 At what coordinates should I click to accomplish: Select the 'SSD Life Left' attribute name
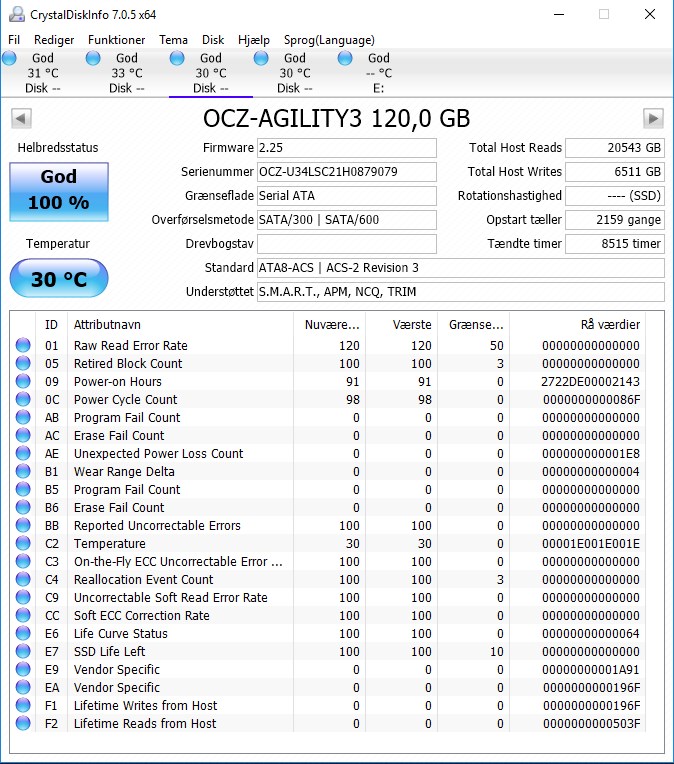[x=110, y=651]
